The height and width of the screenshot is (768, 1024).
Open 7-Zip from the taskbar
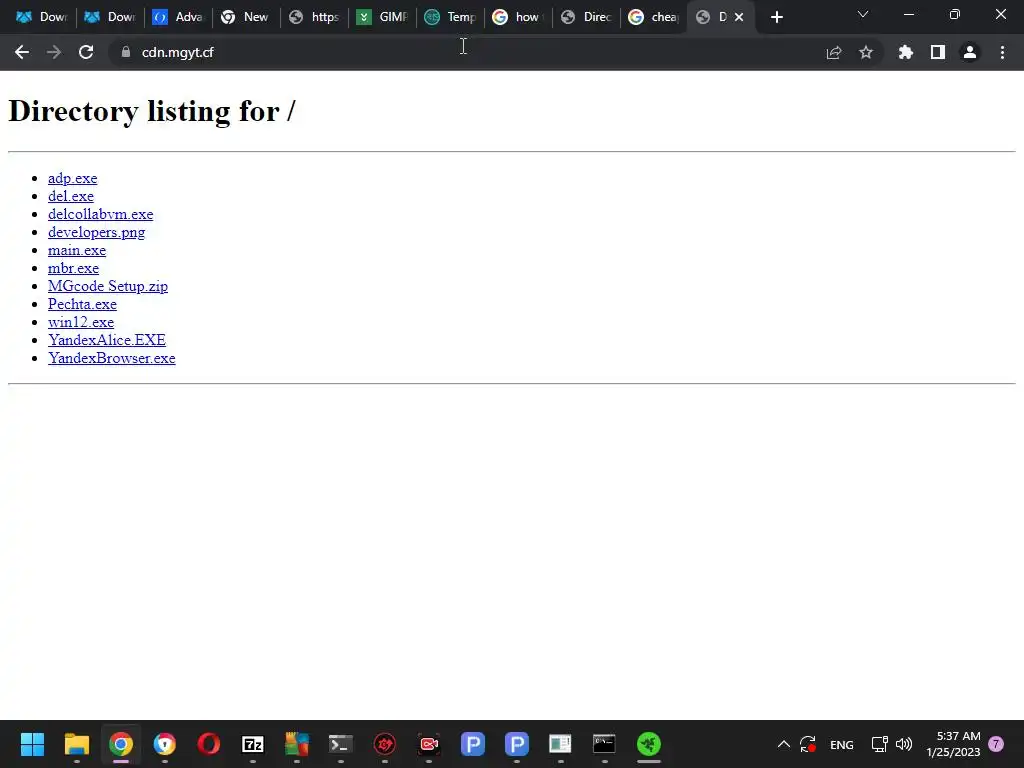(253, 744)
